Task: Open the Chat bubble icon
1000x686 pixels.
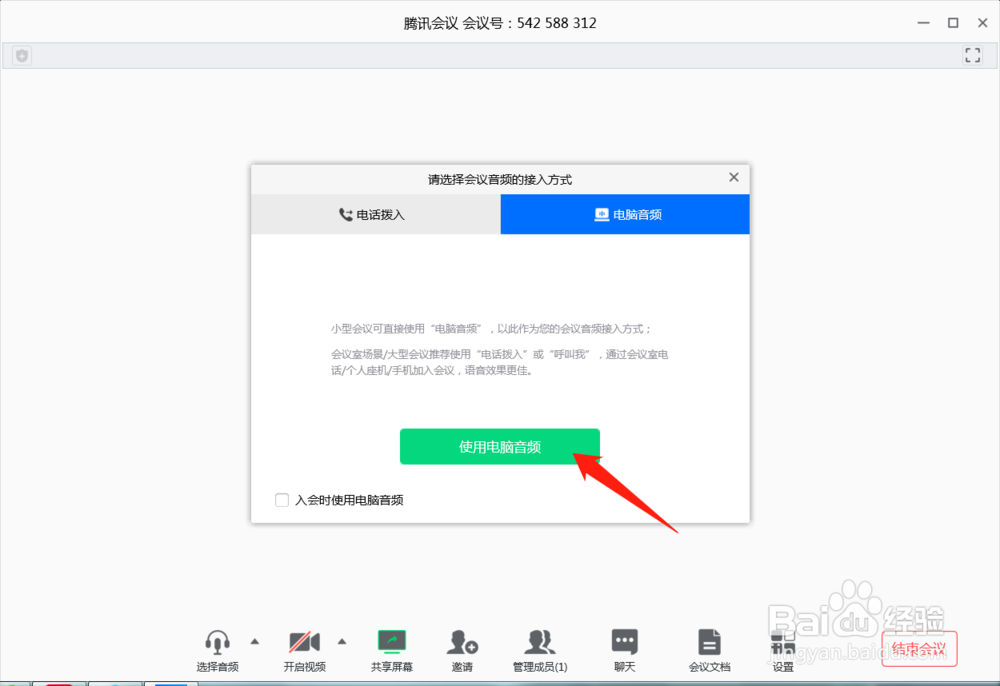Action: (x=624, y=642)
